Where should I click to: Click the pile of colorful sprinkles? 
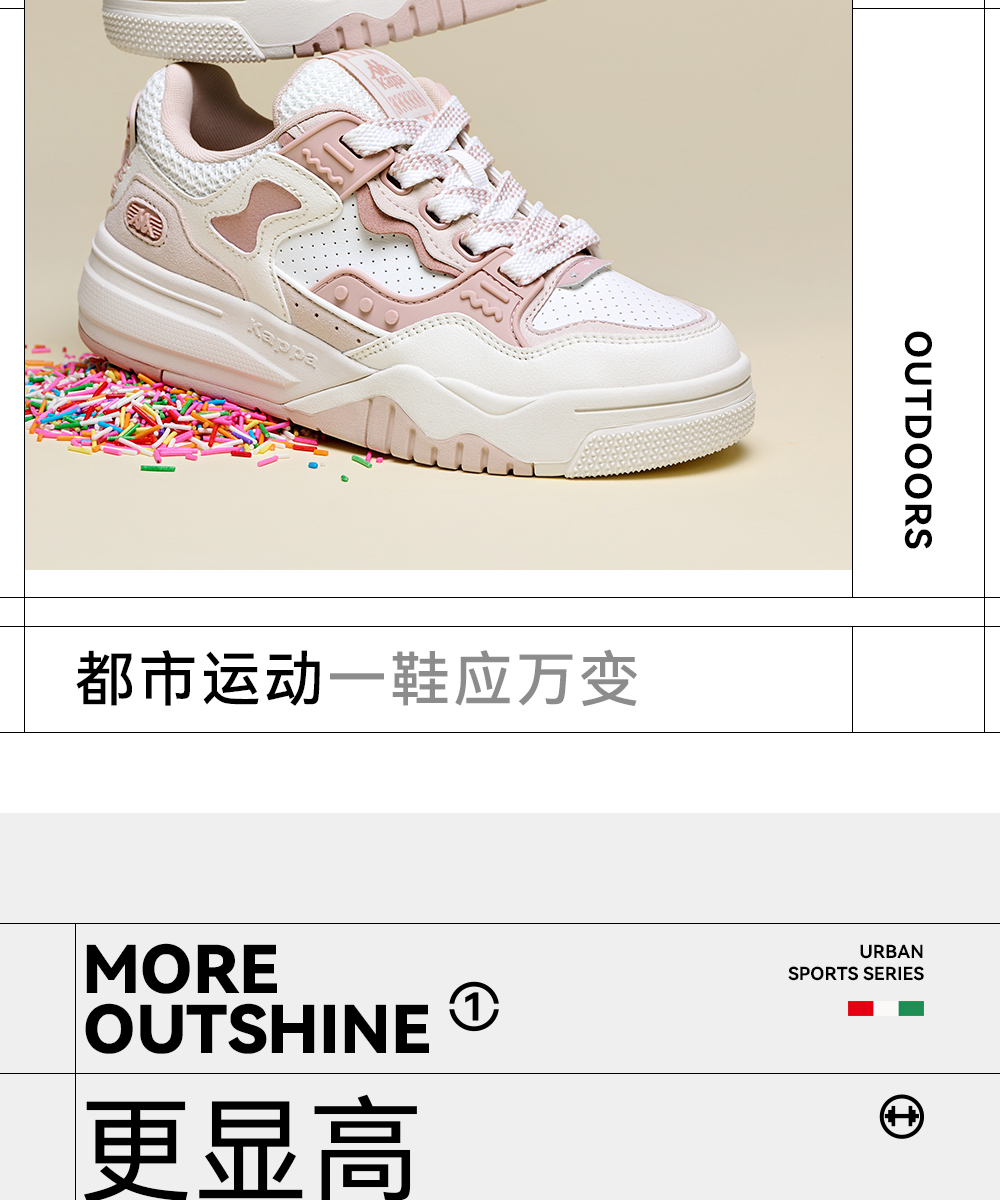coord(170,412)
